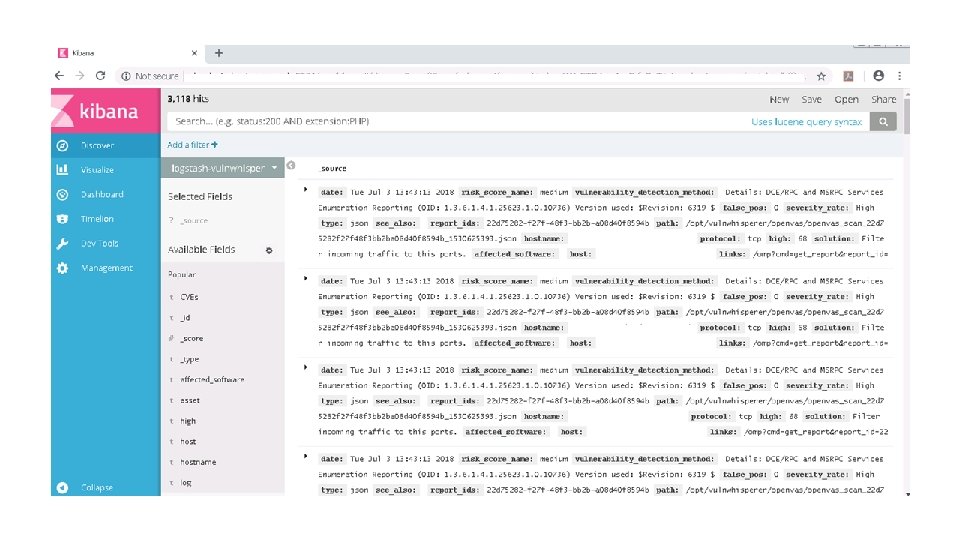Click the 3,118 hits count
The image size is (960, 540).
coord(188,99)
